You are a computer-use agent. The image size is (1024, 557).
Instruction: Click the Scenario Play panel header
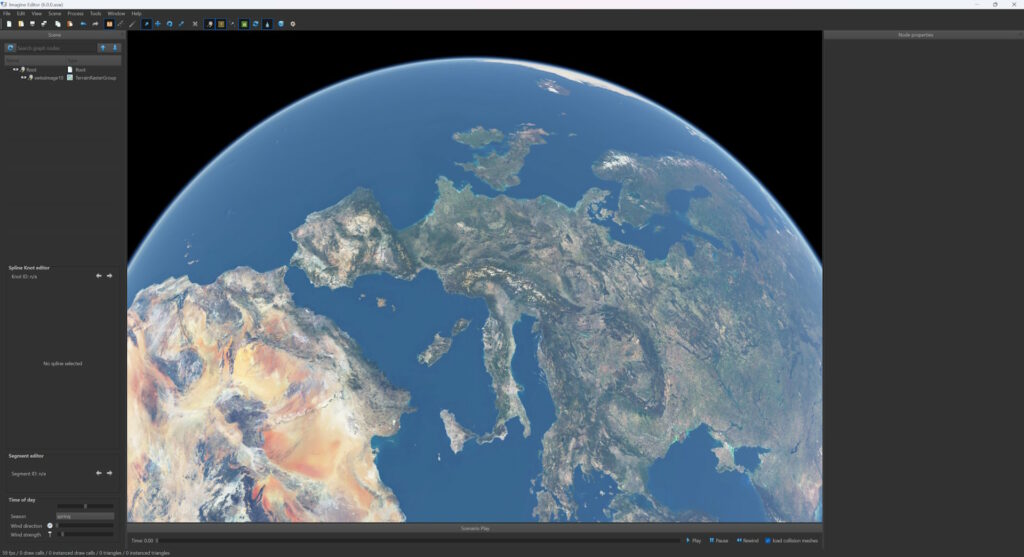click(475, 528)
